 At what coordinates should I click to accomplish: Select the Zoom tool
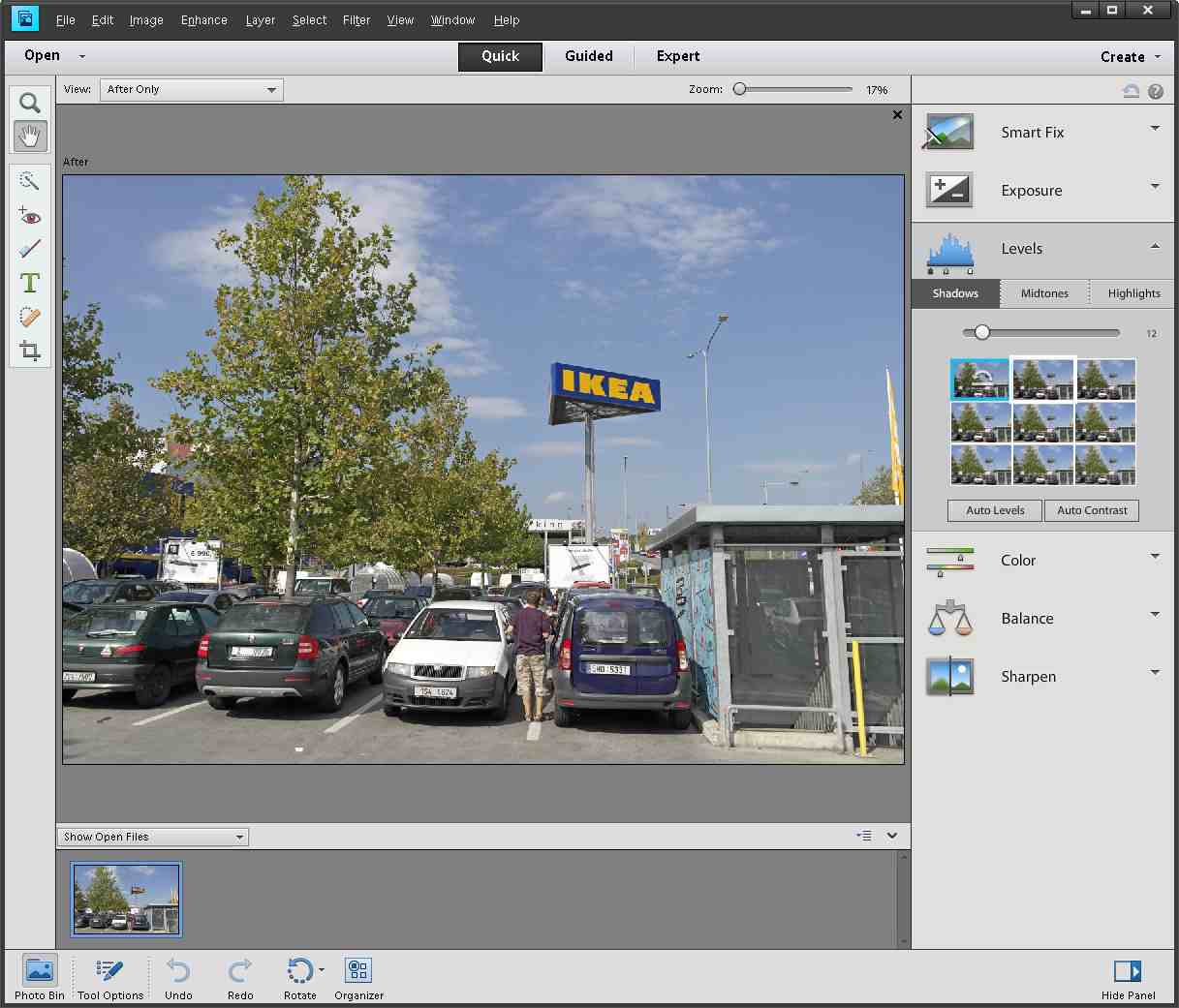coord(30,103)
